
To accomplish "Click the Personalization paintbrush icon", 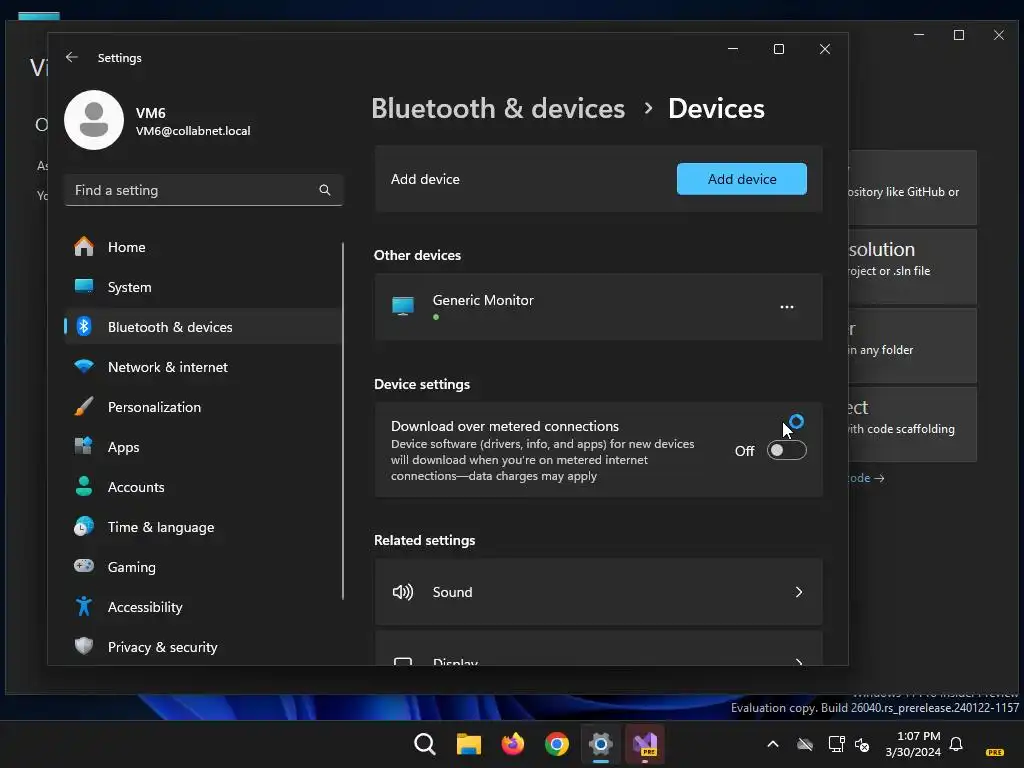I will pyautogui.click(x=84, y=406).
